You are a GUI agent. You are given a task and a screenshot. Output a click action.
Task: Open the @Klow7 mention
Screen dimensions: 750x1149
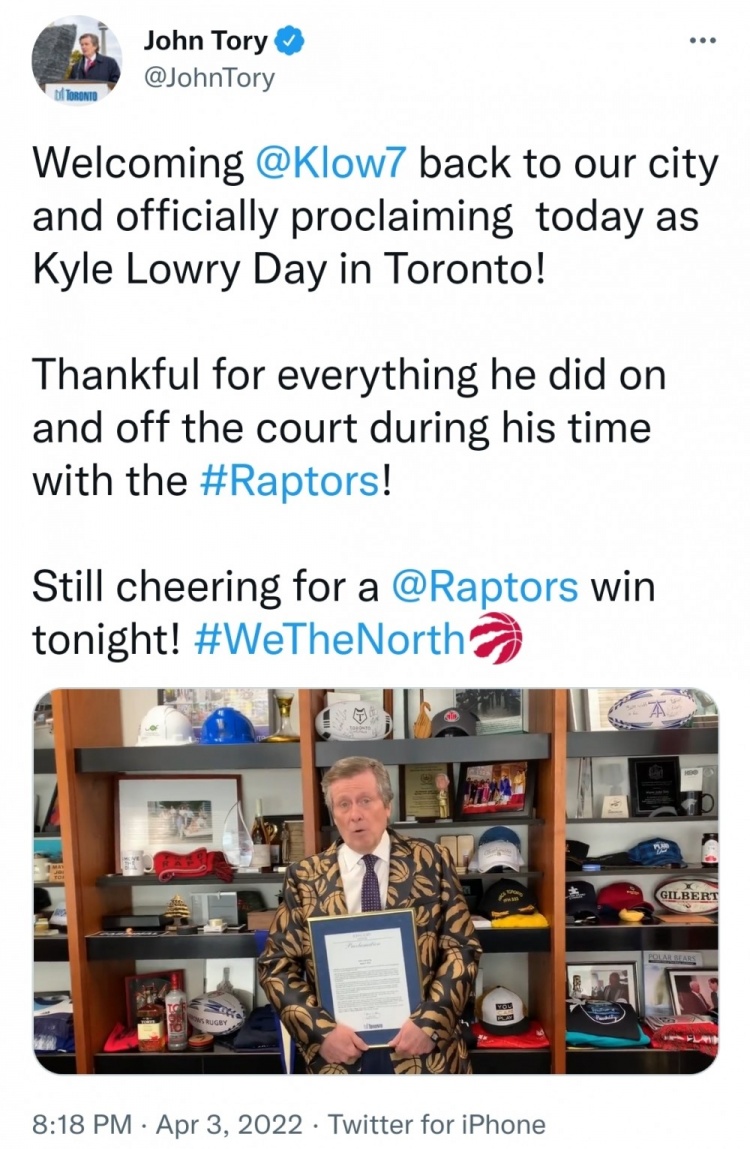(329, 163)
